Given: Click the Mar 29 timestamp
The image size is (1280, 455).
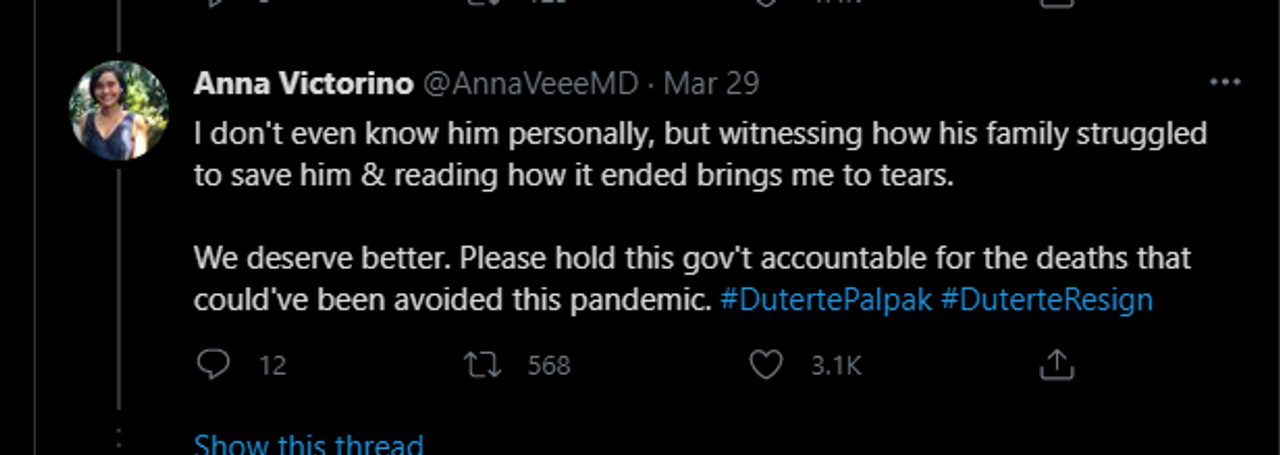Looking at the screenshot, I should [x=711, y=83].
